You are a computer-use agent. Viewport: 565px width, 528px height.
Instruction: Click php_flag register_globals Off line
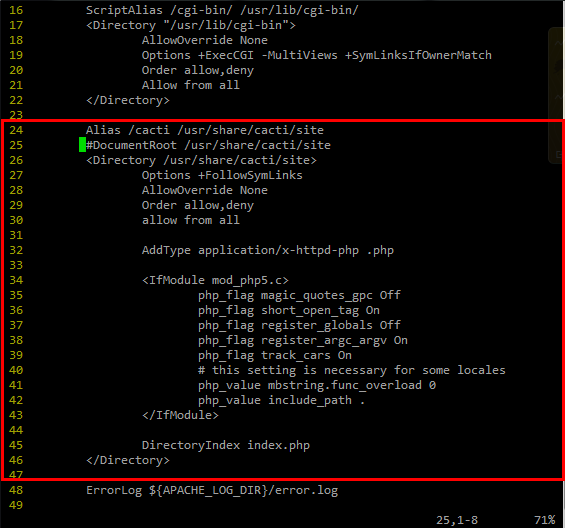(x=299, y=325)
